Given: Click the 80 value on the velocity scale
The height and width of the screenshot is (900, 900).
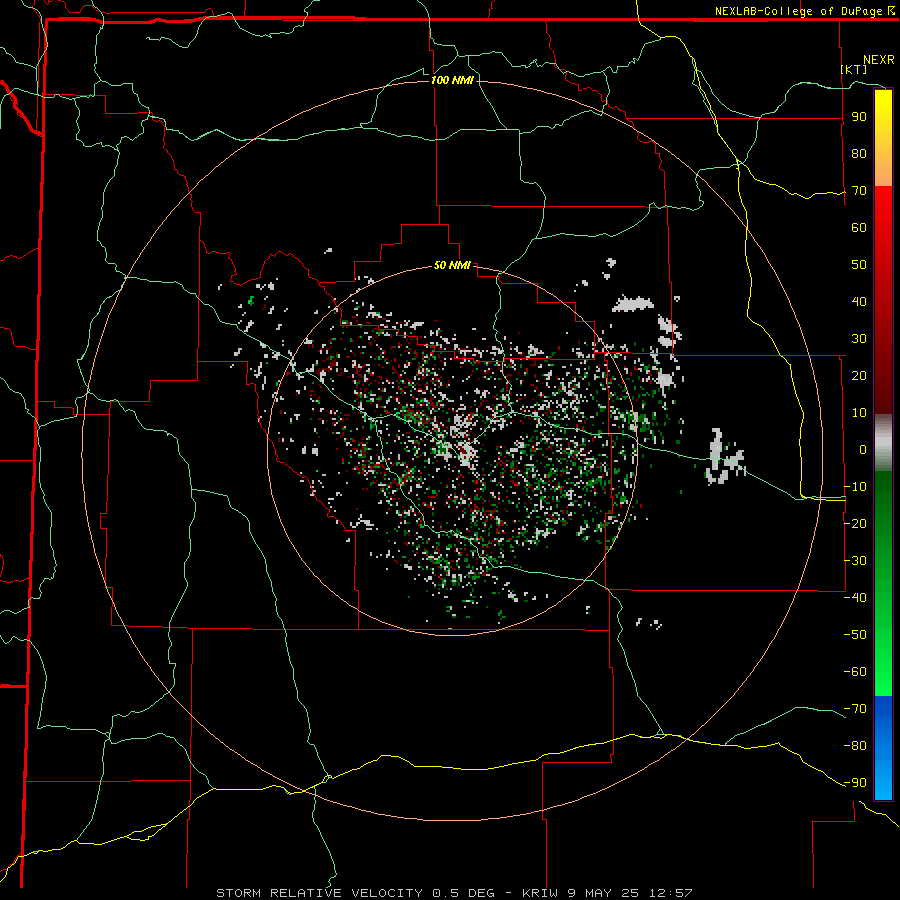Looking at the screenshot, I should (x=859, y=154).
